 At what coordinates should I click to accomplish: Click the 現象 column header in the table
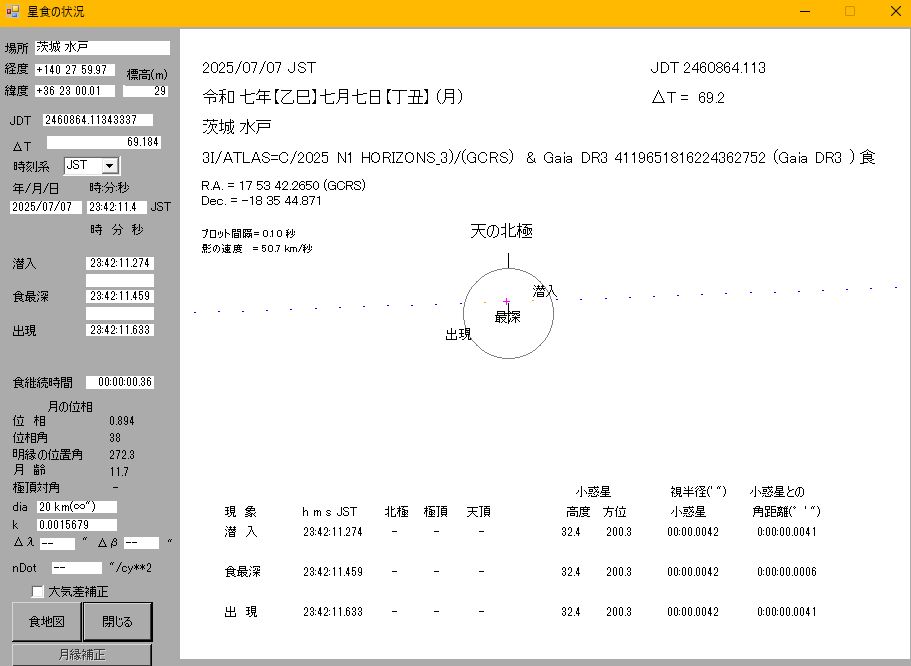241,512
